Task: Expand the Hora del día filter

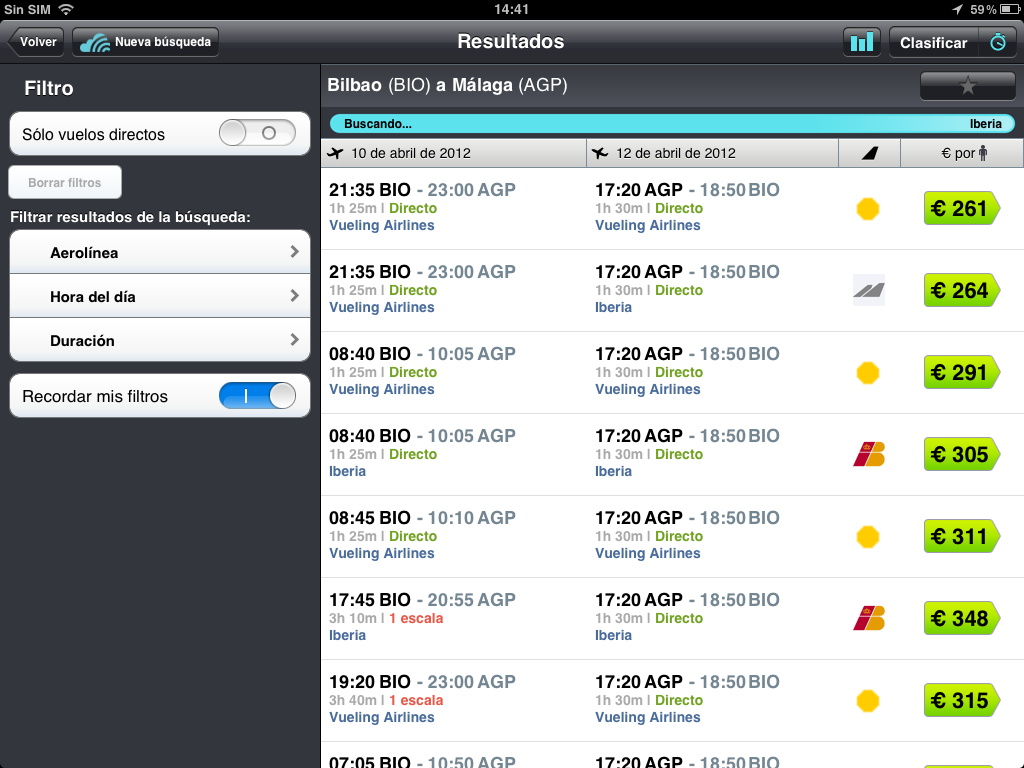Action: click(160, 296)
